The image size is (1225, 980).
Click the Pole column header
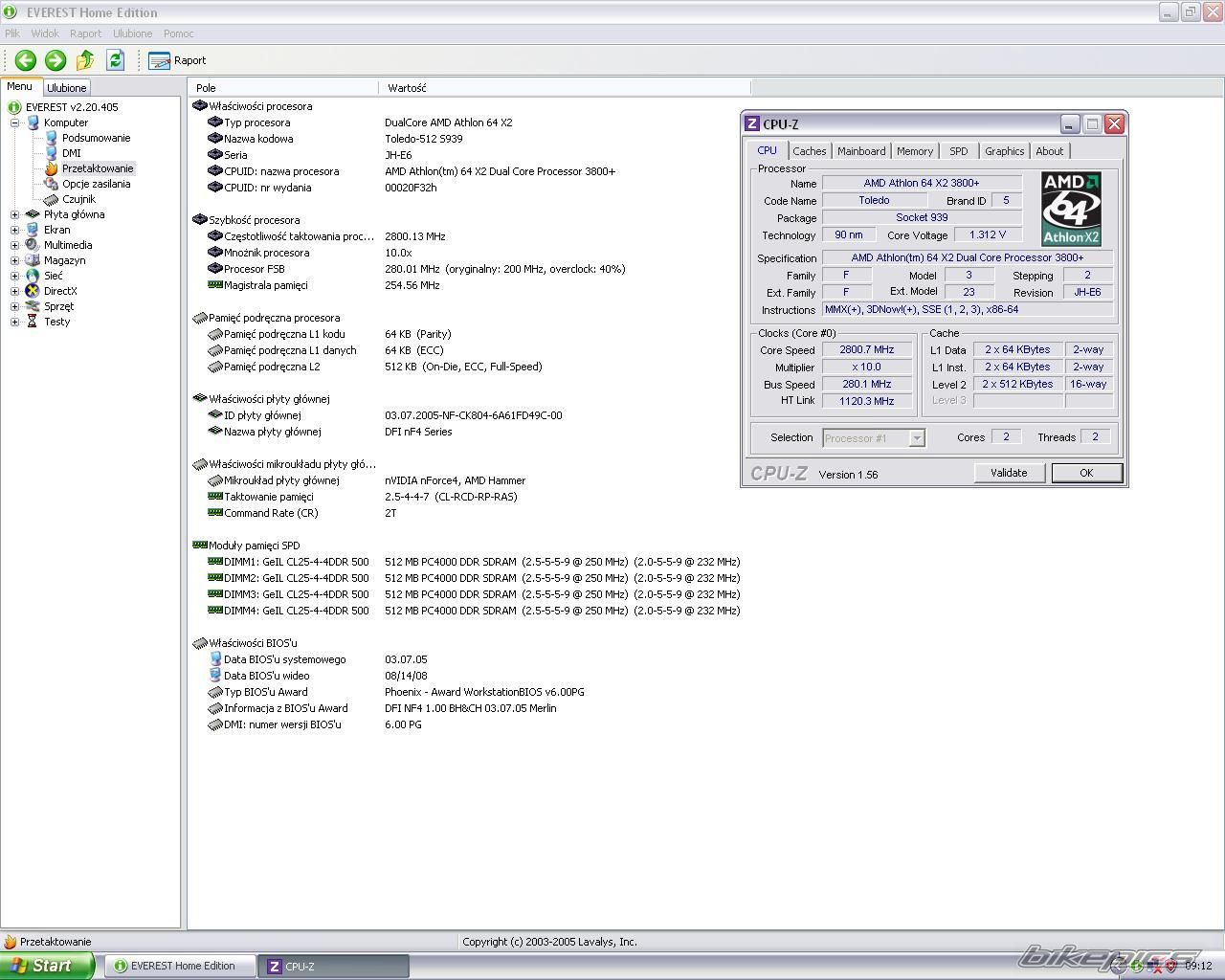(283, 88)
